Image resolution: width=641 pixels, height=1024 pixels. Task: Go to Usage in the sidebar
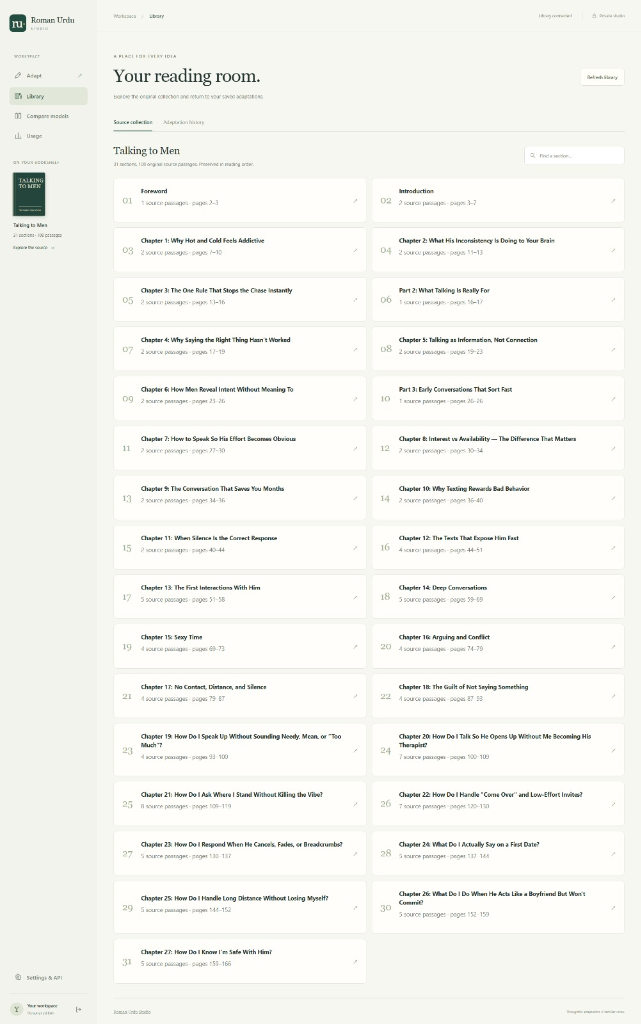pos(48,136)
